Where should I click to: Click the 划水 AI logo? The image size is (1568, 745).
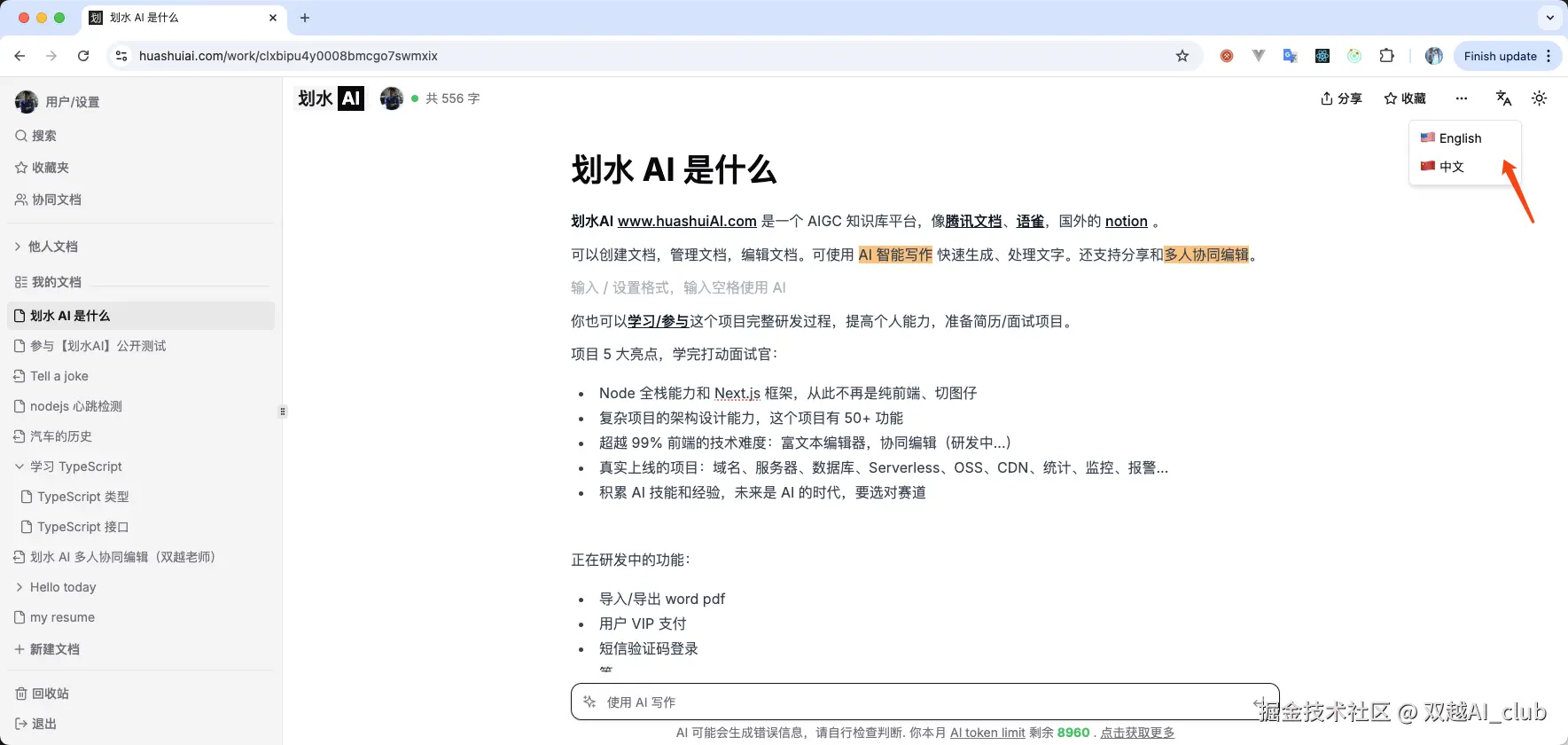(330, 98)
